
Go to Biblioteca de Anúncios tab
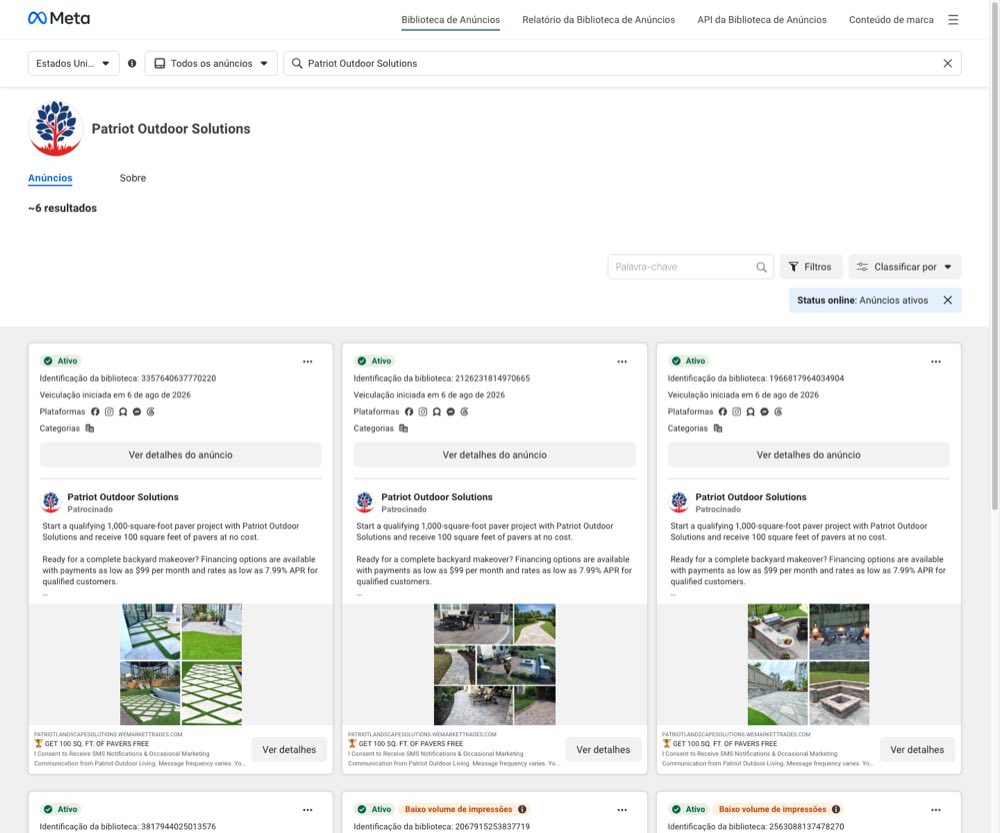(450, 20)
